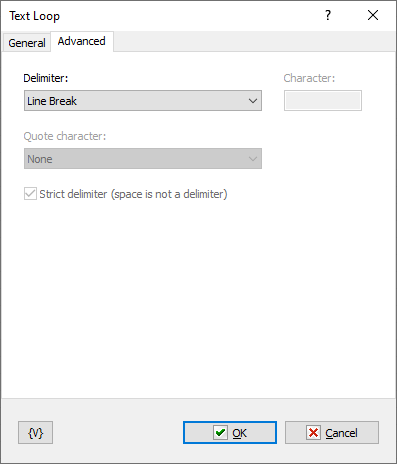Focus the Character input field

[323, 101]
